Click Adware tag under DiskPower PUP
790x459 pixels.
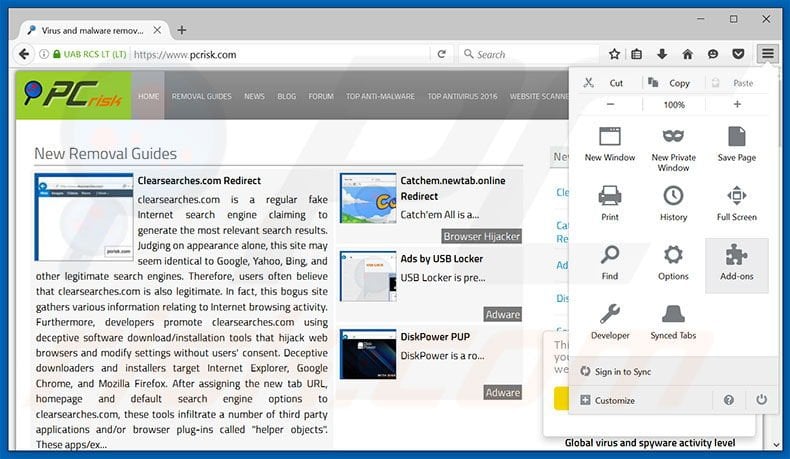502,392
